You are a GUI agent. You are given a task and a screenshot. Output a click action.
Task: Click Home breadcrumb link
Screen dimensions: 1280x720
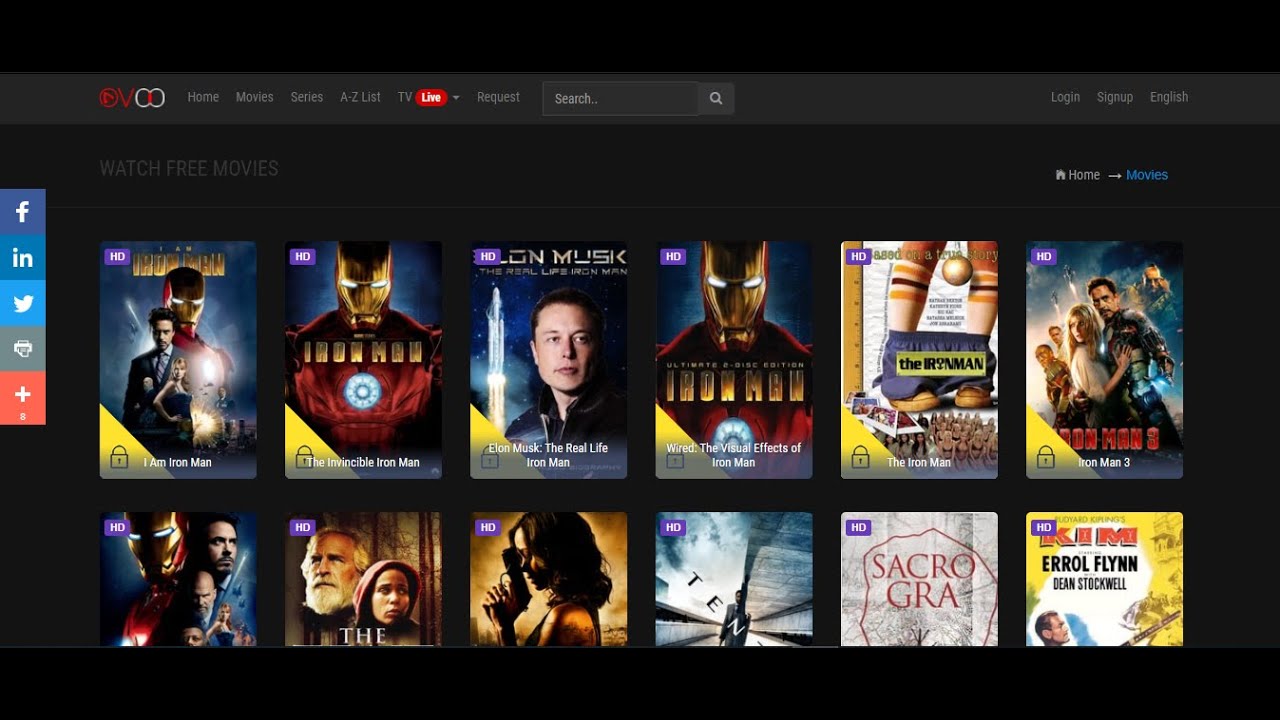coord(1084,175)
